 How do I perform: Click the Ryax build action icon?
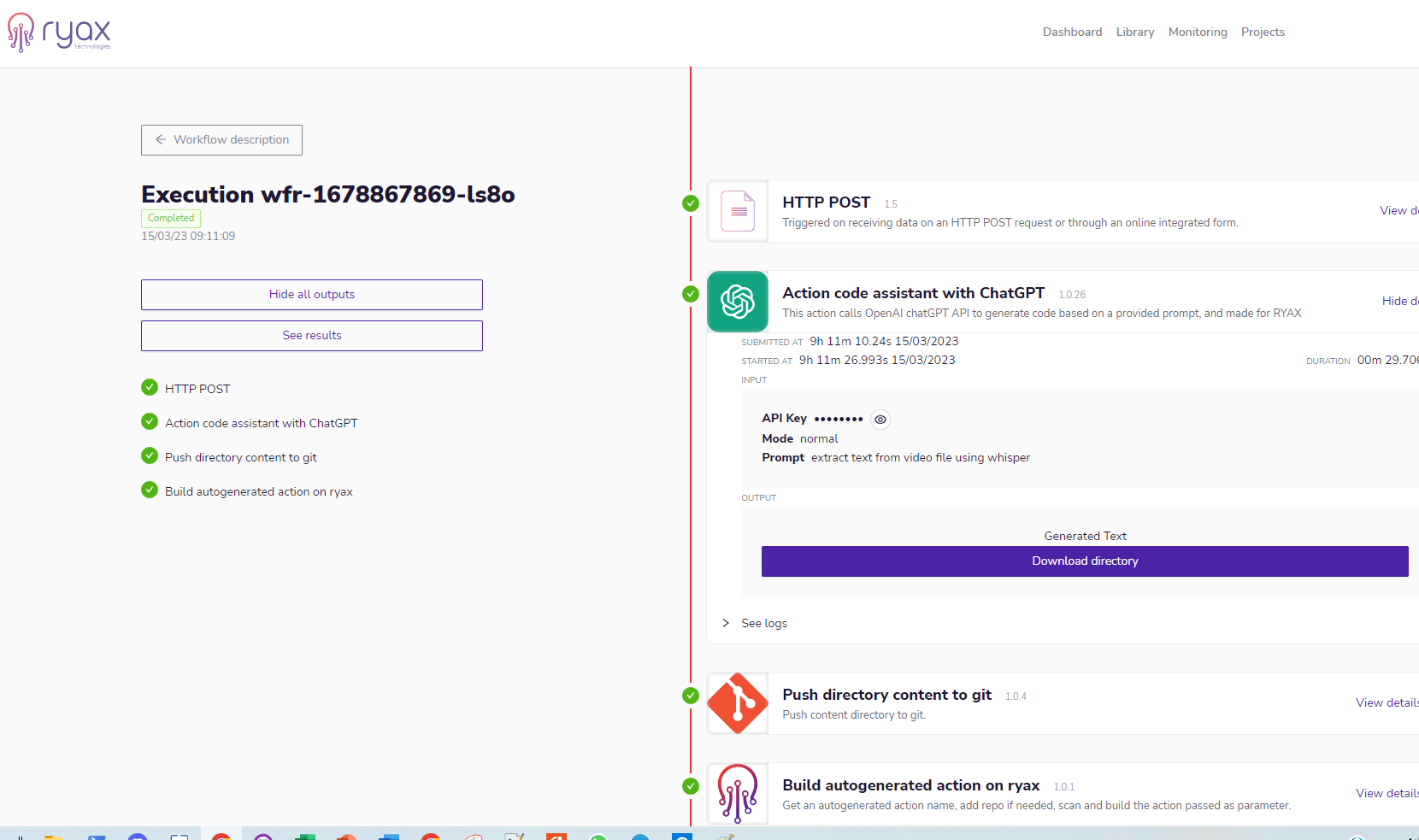738,794
